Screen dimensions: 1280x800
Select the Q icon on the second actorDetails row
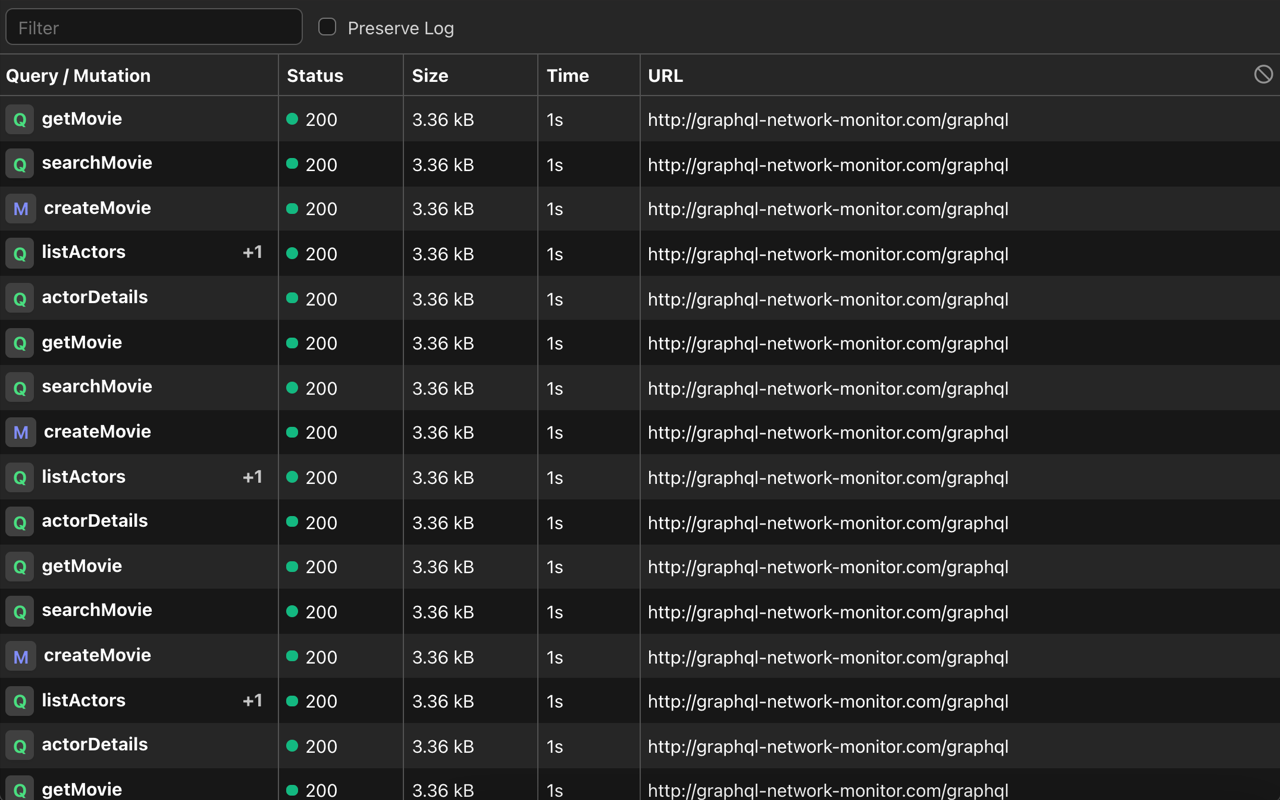19,522
